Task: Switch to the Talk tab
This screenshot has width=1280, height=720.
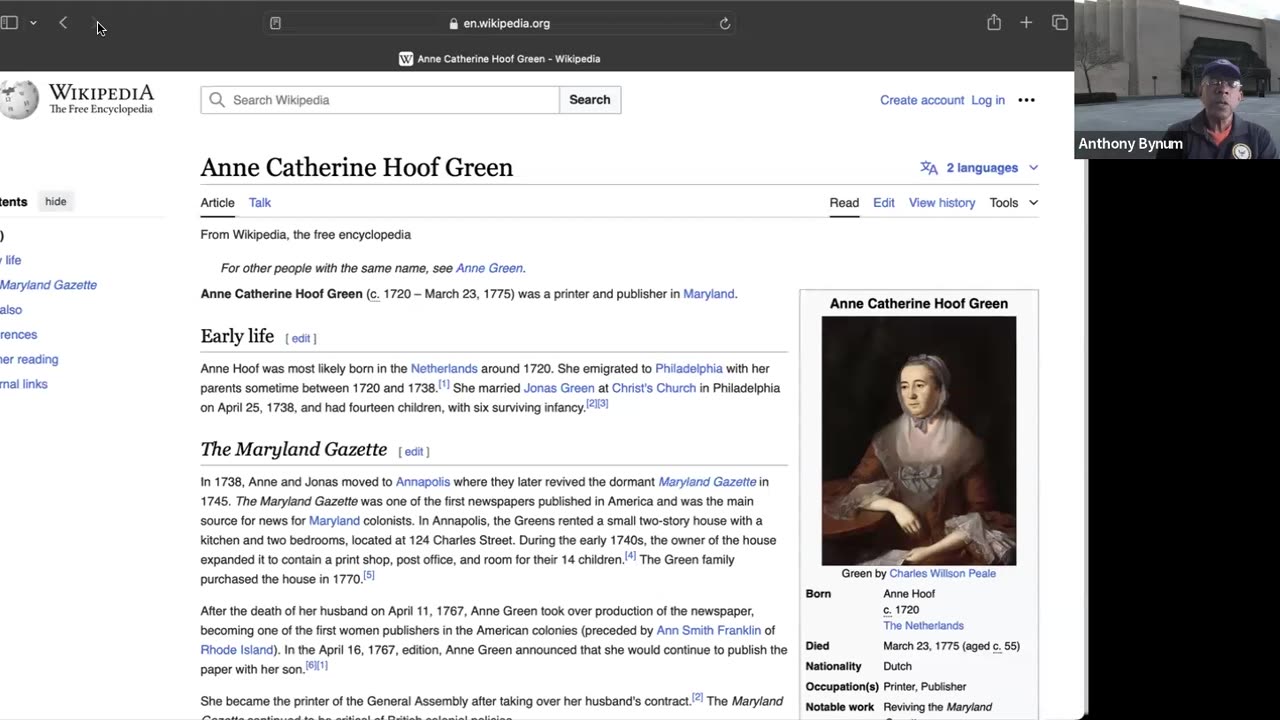Action: click(x=260, y=203)
